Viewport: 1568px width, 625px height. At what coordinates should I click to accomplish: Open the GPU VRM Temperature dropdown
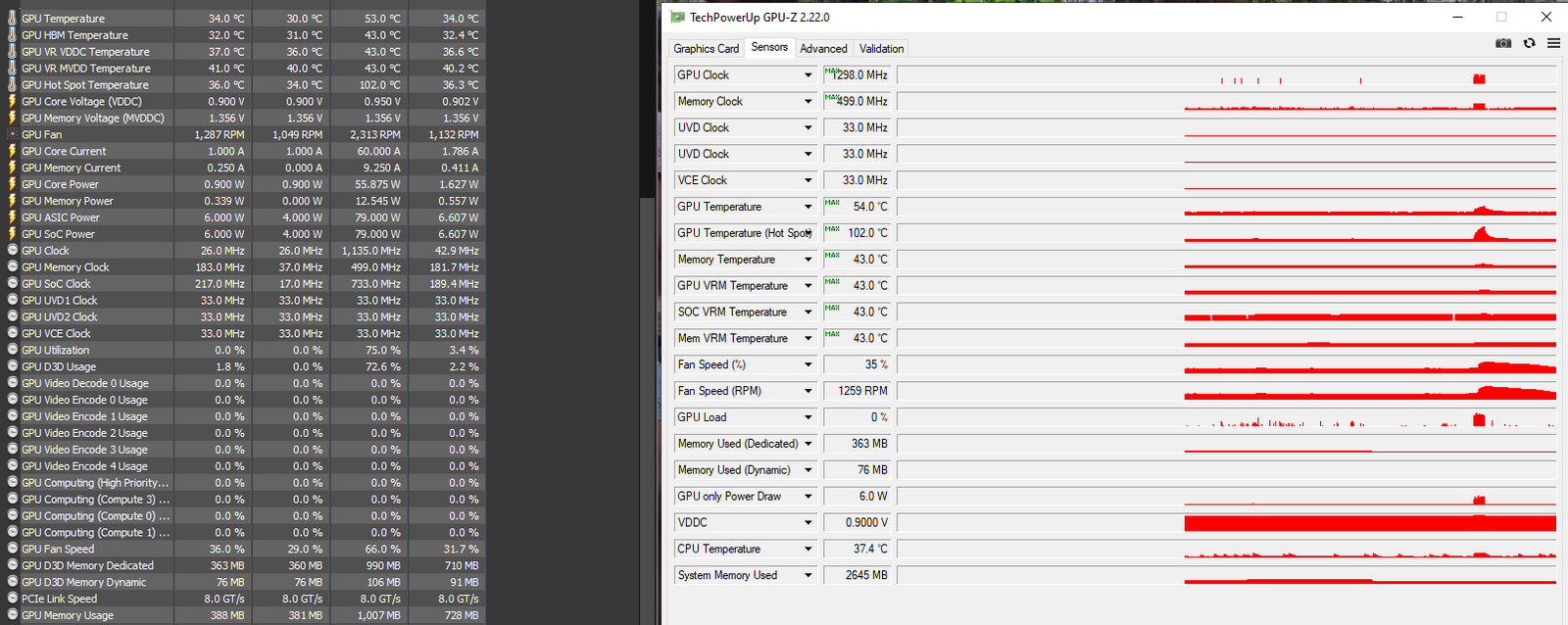click(x=808, y=287)
